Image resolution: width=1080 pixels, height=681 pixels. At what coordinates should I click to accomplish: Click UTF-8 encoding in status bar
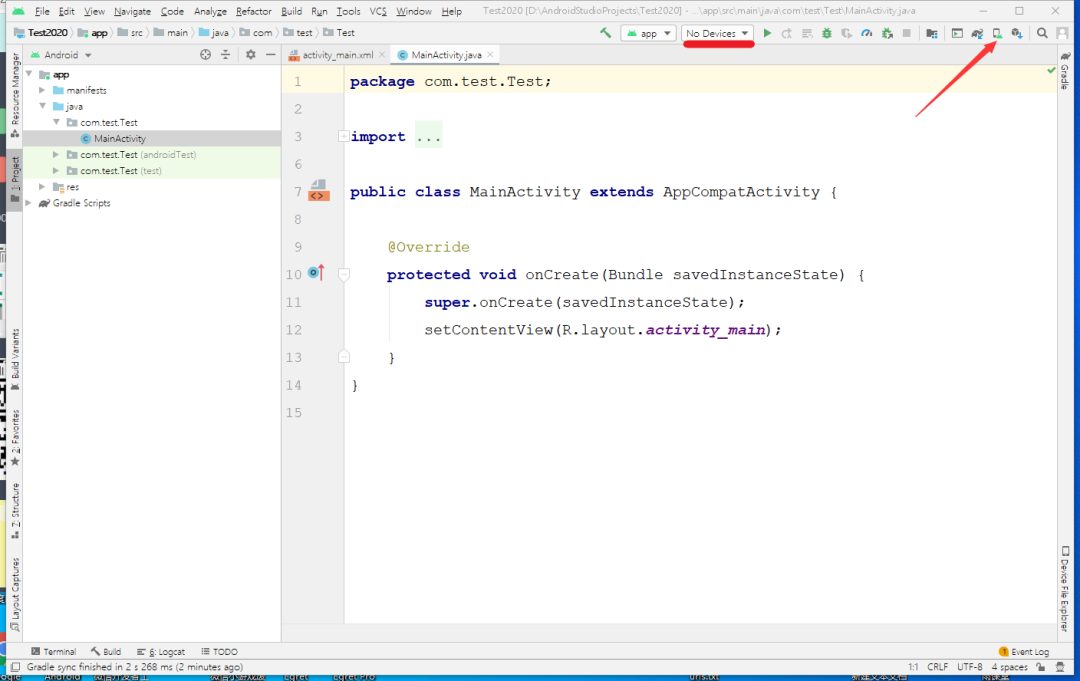coord(970,667)
